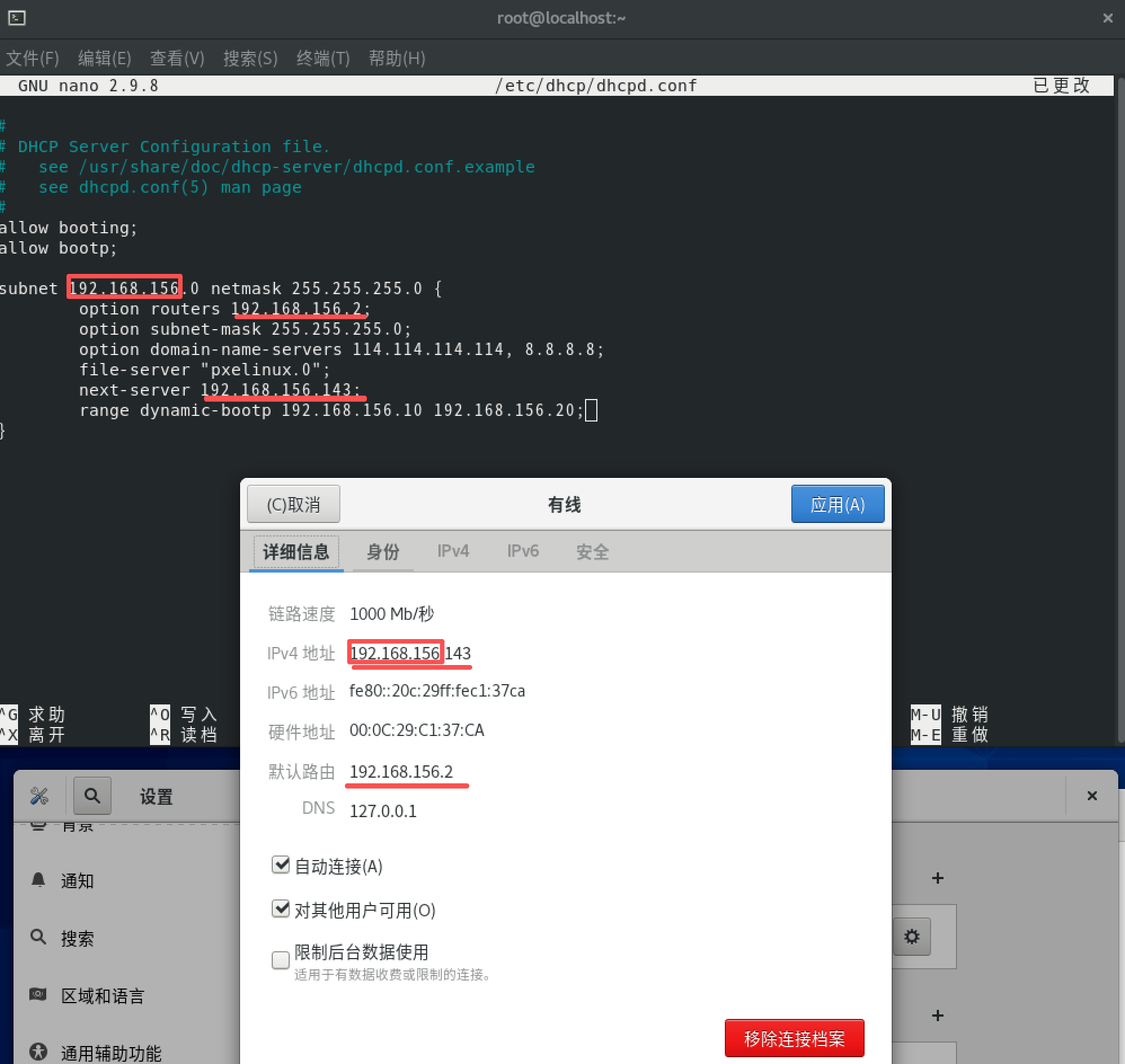This screenshot has width=1125, height=1064.
Task: Open the 终端(T) Terminal menu
Action: [323, 58]
